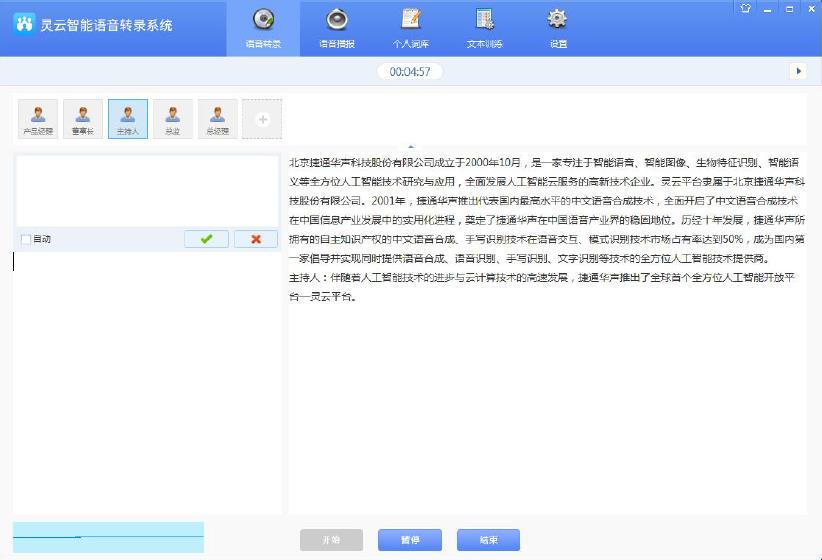Collapse speaker bar with small up triangle
The width and height of the screenshot is (822, 560).
point(411,145)
